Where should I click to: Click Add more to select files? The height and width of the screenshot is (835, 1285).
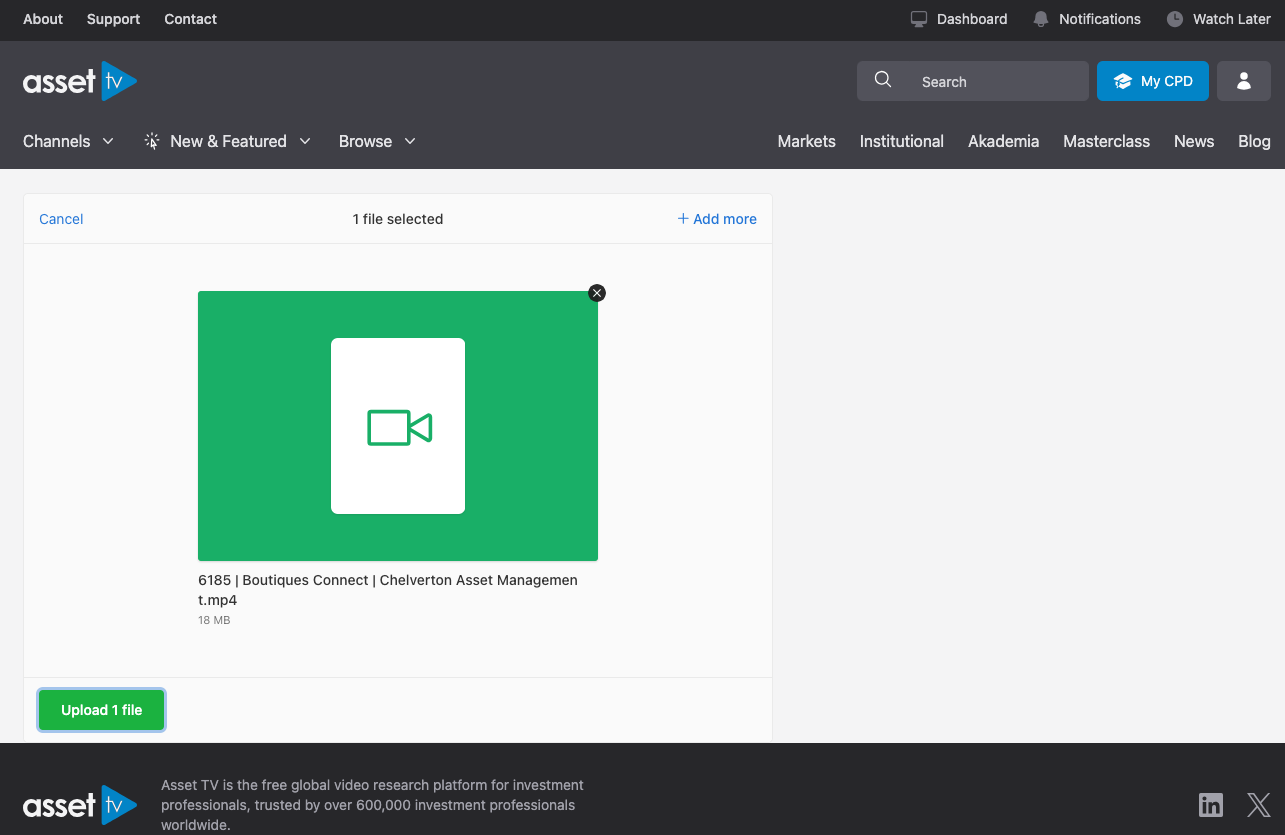point(717,219)
